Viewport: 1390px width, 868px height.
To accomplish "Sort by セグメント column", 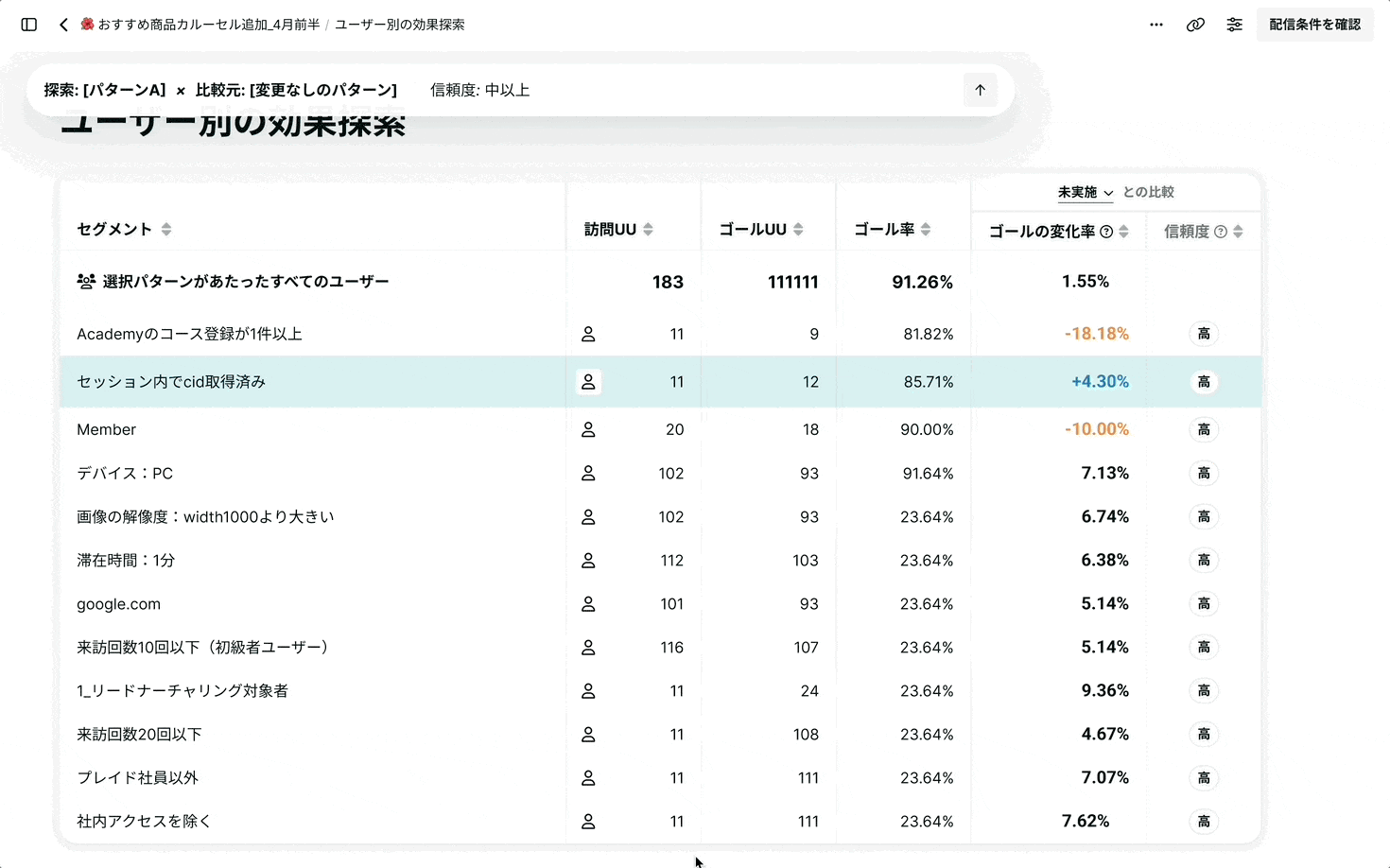I will pyautogui.click(x=166, y=229).
